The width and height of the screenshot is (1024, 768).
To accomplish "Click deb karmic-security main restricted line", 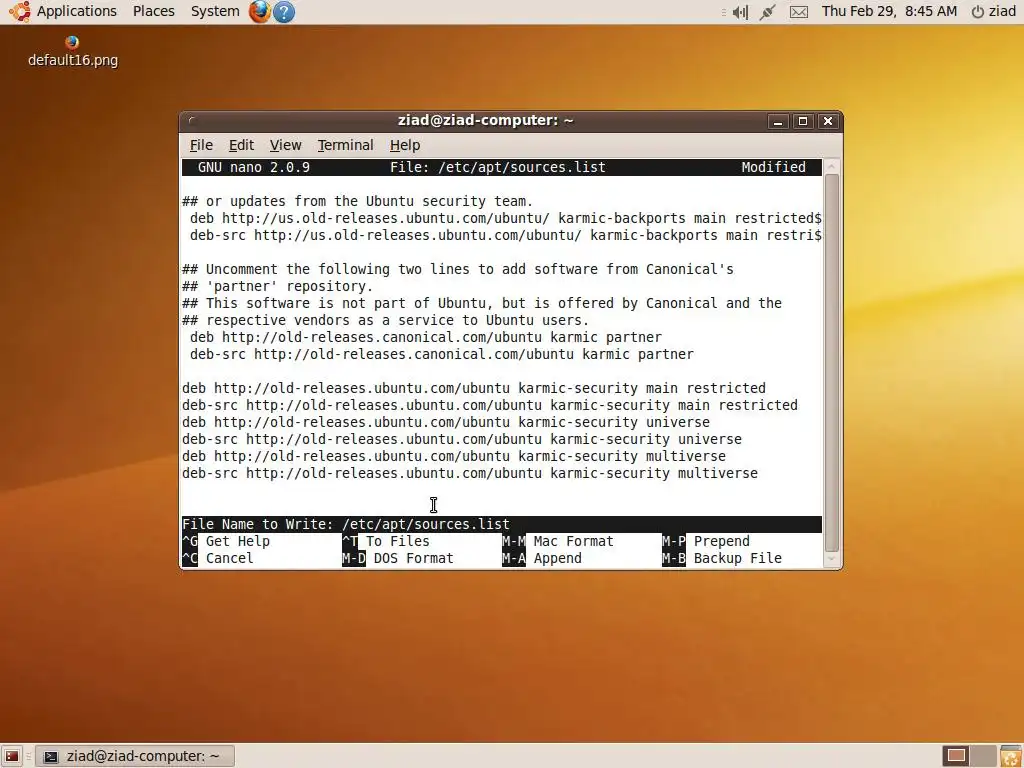I will (474, 388).
